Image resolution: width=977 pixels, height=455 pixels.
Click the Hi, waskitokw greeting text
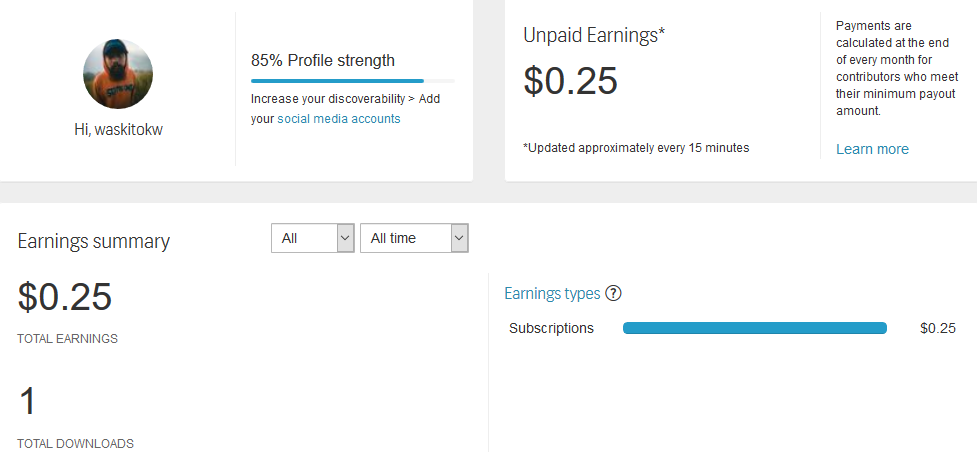[118, 130]
